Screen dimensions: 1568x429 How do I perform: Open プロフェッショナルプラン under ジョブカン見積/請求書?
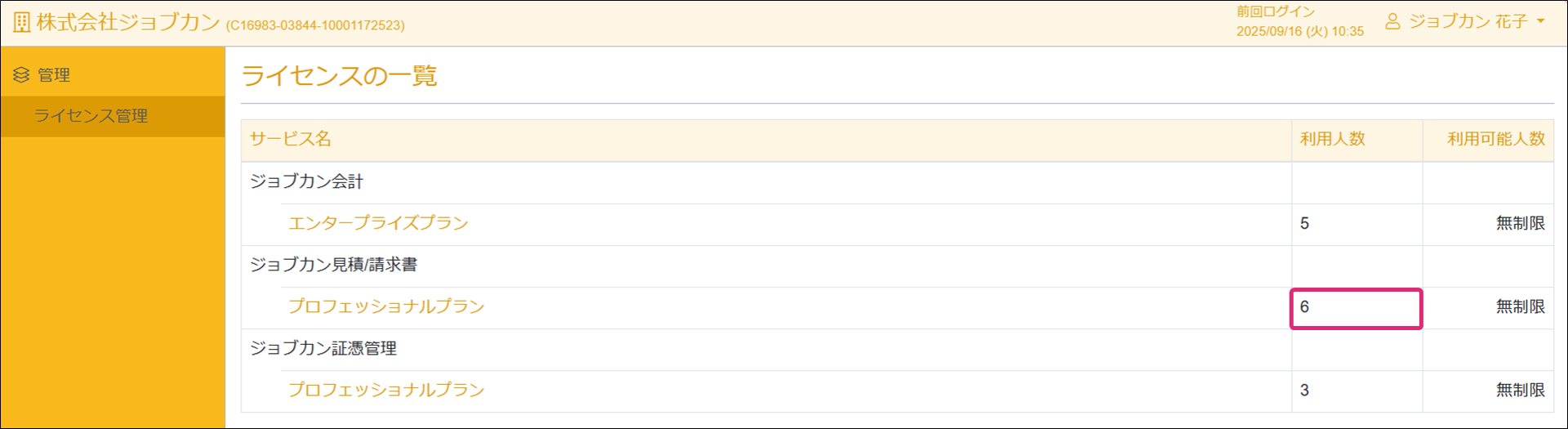[x=386, y=306]
